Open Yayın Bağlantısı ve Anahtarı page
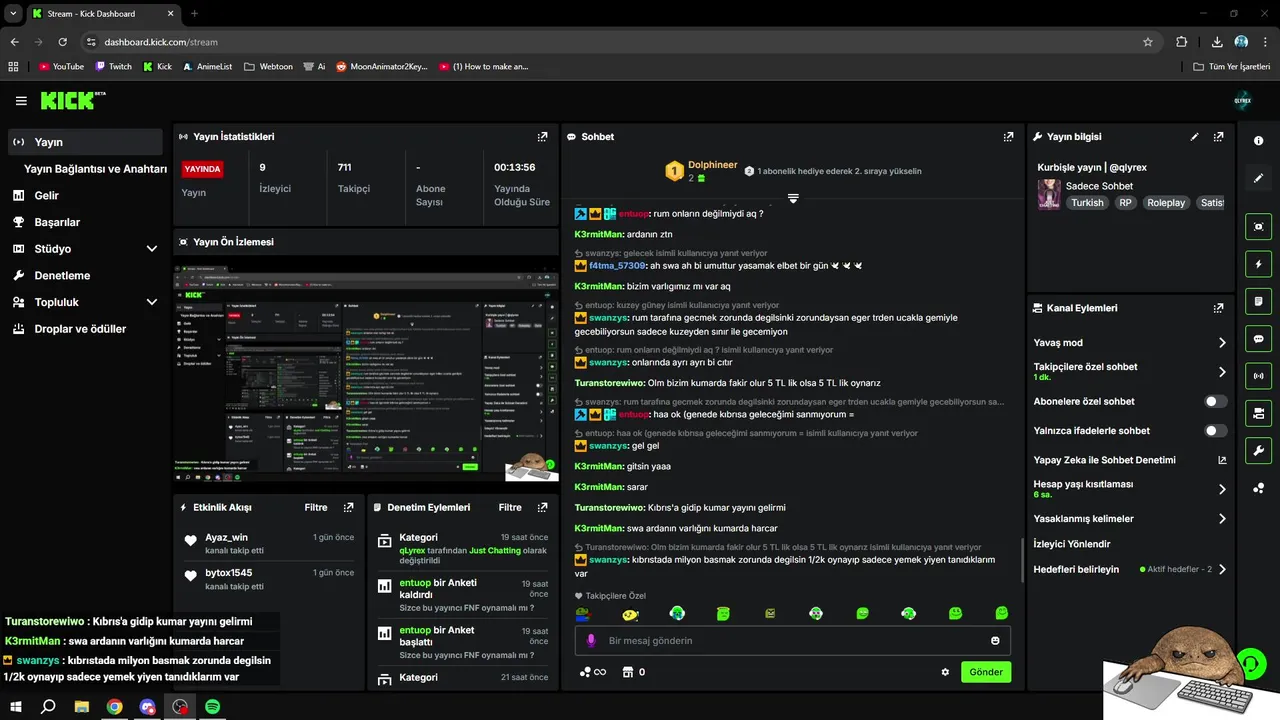 pos(95,169)
